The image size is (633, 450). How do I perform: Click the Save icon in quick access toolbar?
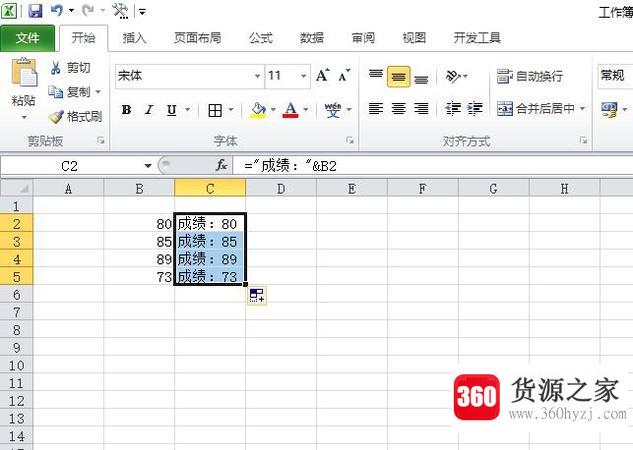click(35, 10)
